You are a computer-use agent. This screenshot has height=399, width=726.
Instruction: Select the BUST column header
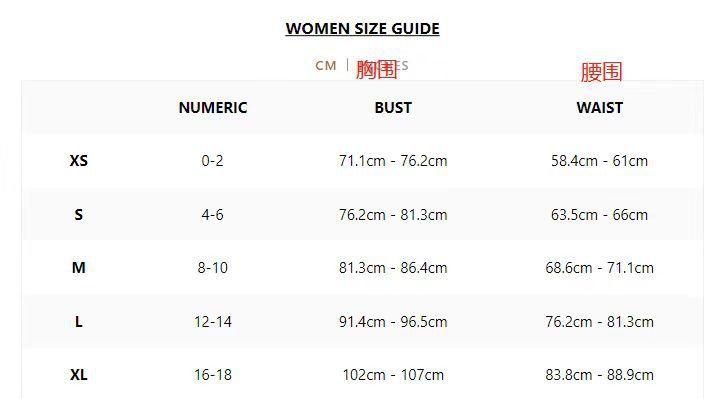(x=393, y=107)
